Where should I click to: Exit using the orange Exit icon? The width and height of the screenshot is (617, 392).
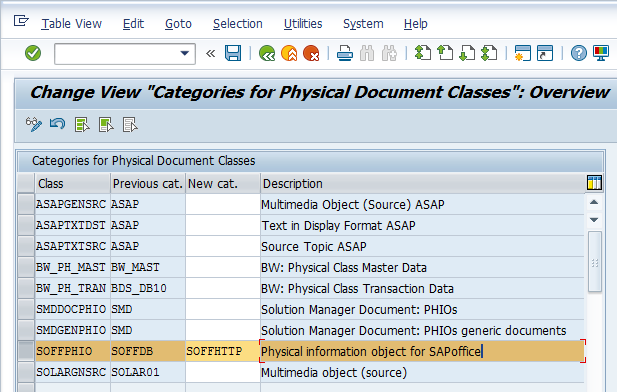point(289,53)
